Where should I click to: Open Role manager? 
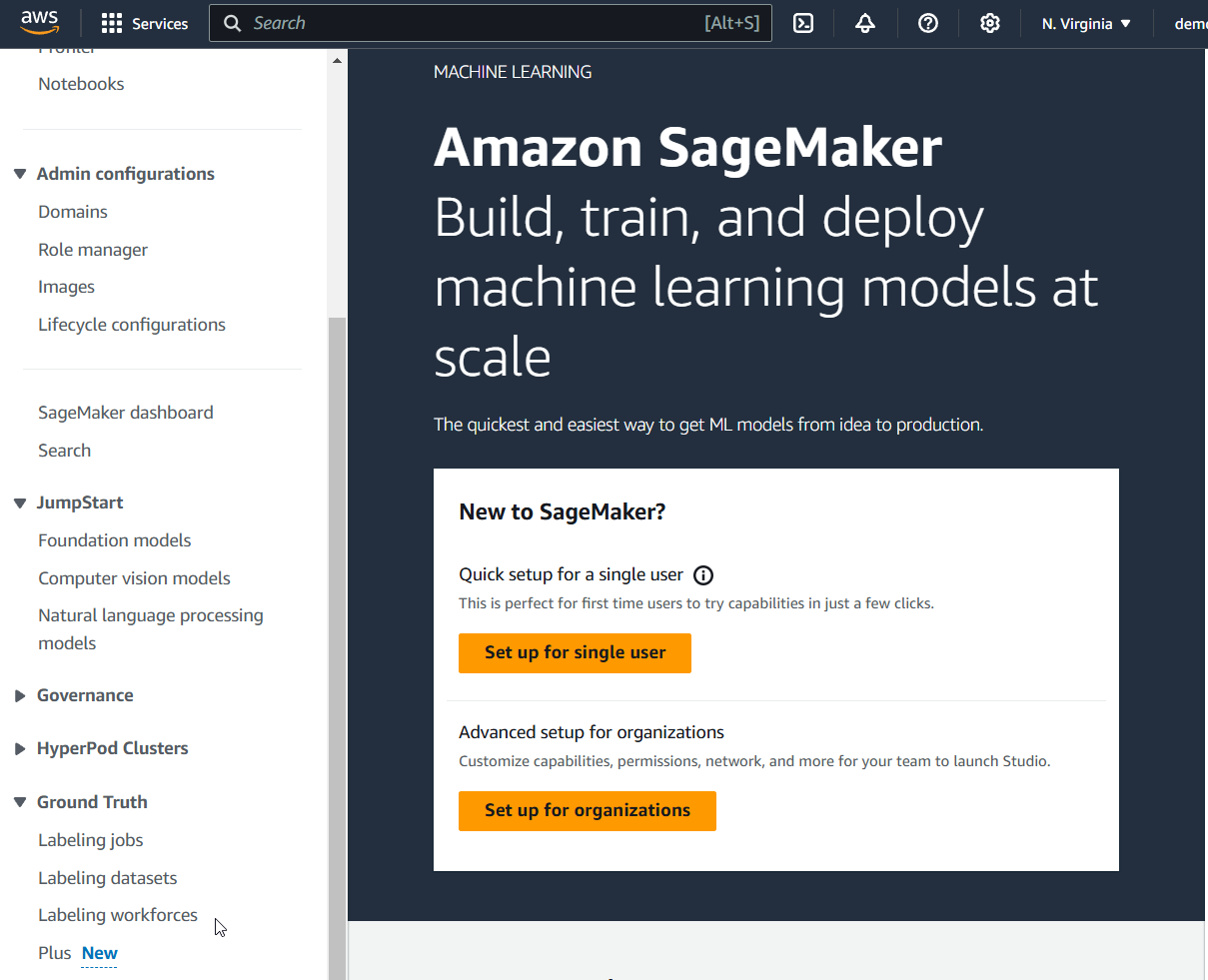[x=93, y=250]
